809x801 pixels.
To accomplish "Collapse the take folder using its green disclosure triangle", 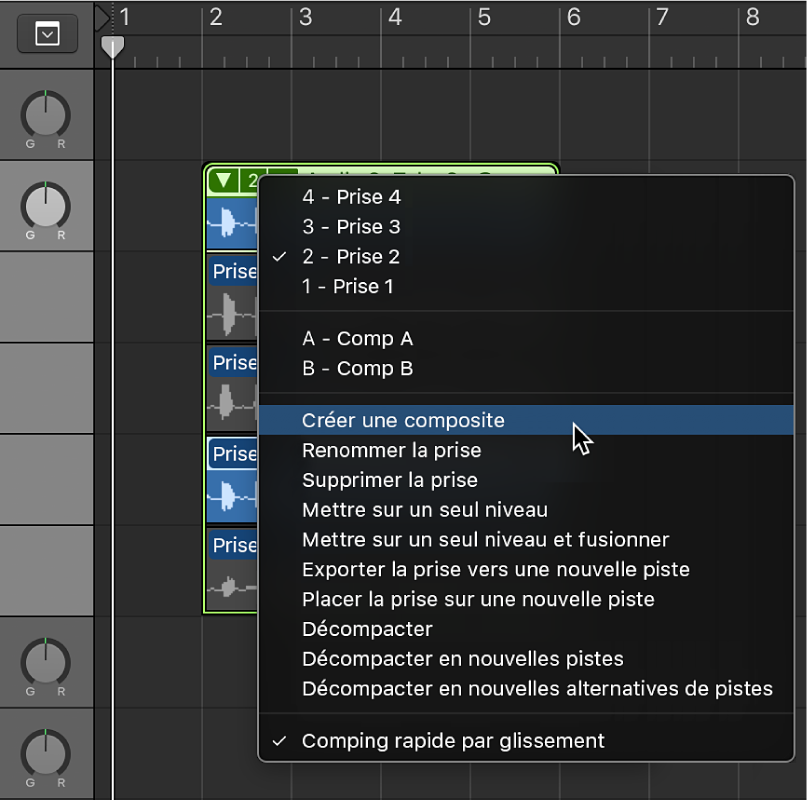I will click(x=224, y=181).
